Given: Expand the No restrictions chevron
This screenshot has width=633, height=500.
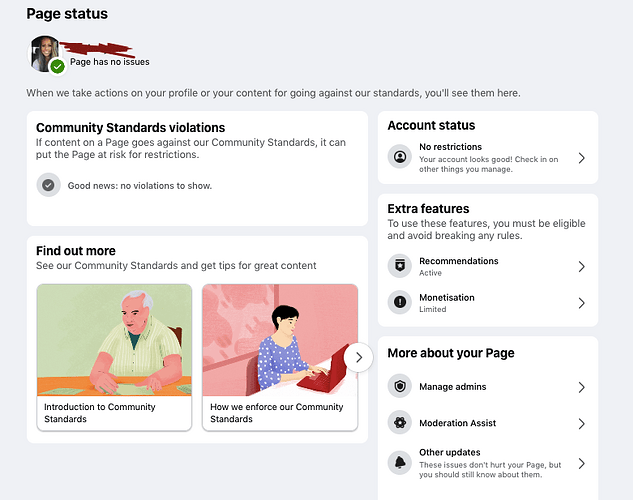Looking at the screenshot, I should point(581,158).
